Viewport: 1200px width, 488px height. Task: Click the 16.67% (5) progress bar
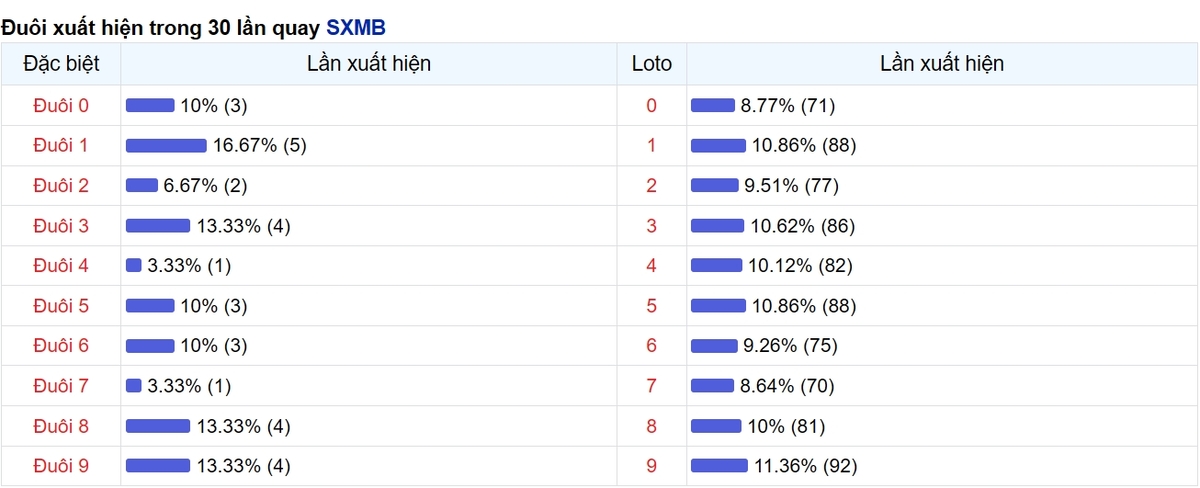pos(166,145)
